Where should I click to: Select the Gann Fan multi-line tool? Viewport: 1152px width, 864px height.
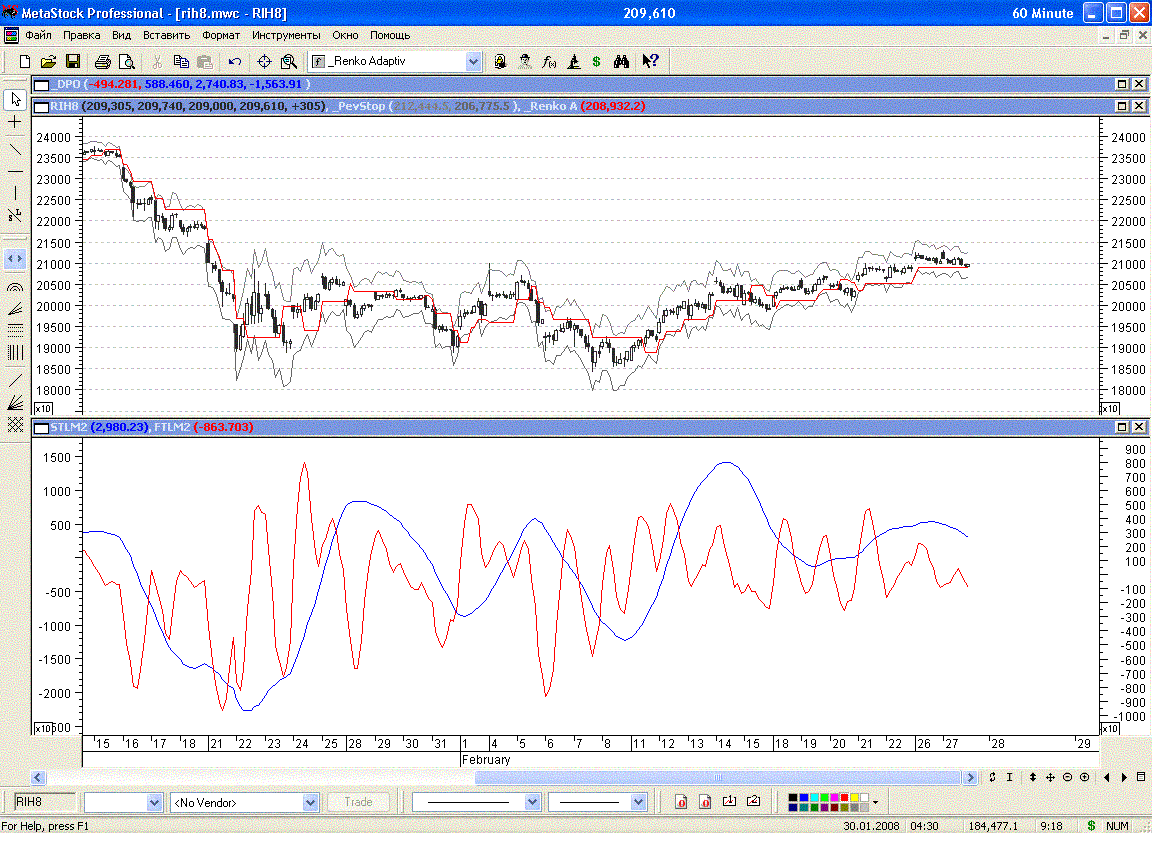pyautogui.click(x=15, y=403)
